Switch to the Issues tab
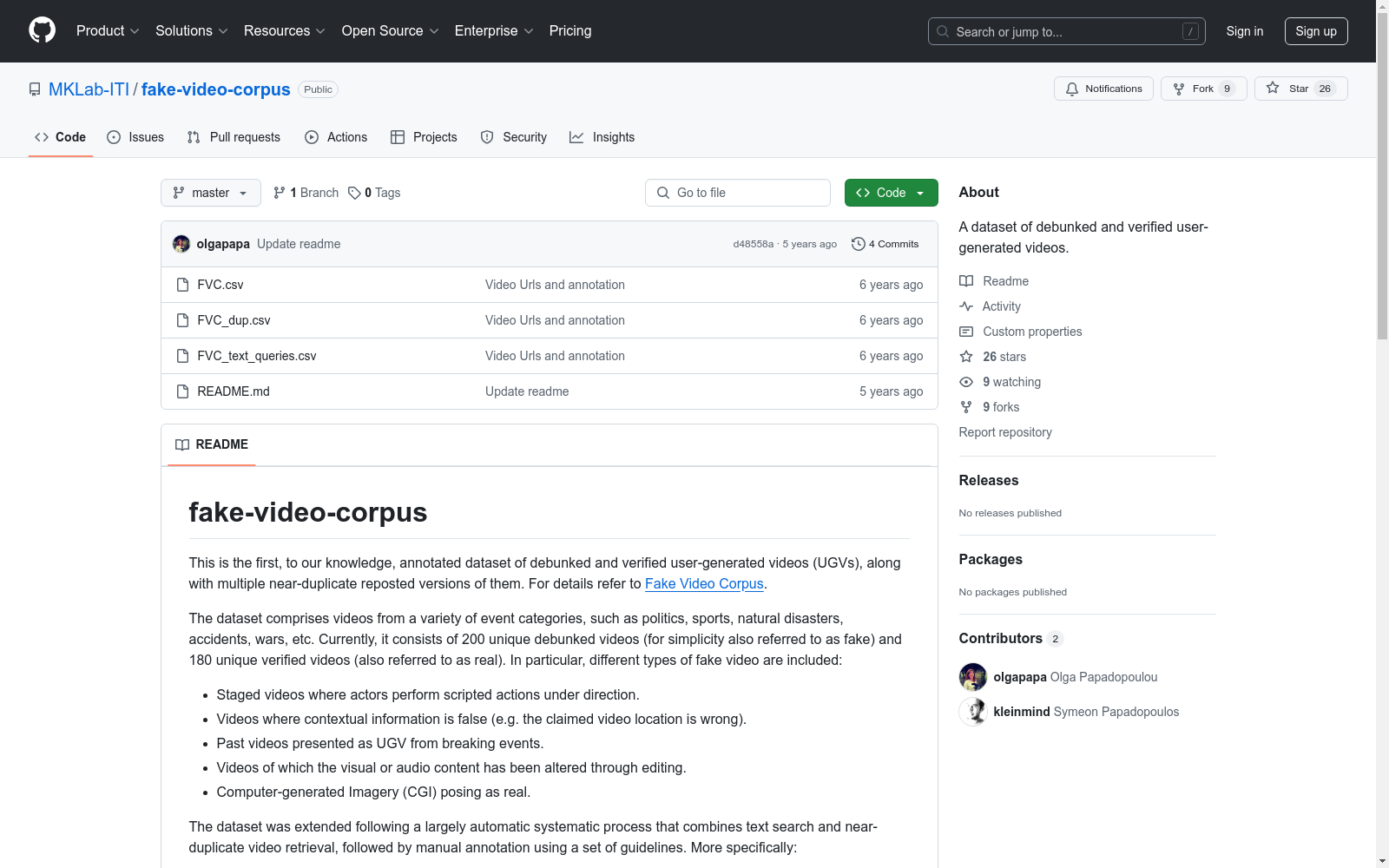Viewport: 1389px width, 868px height. [x=135, y=137]
